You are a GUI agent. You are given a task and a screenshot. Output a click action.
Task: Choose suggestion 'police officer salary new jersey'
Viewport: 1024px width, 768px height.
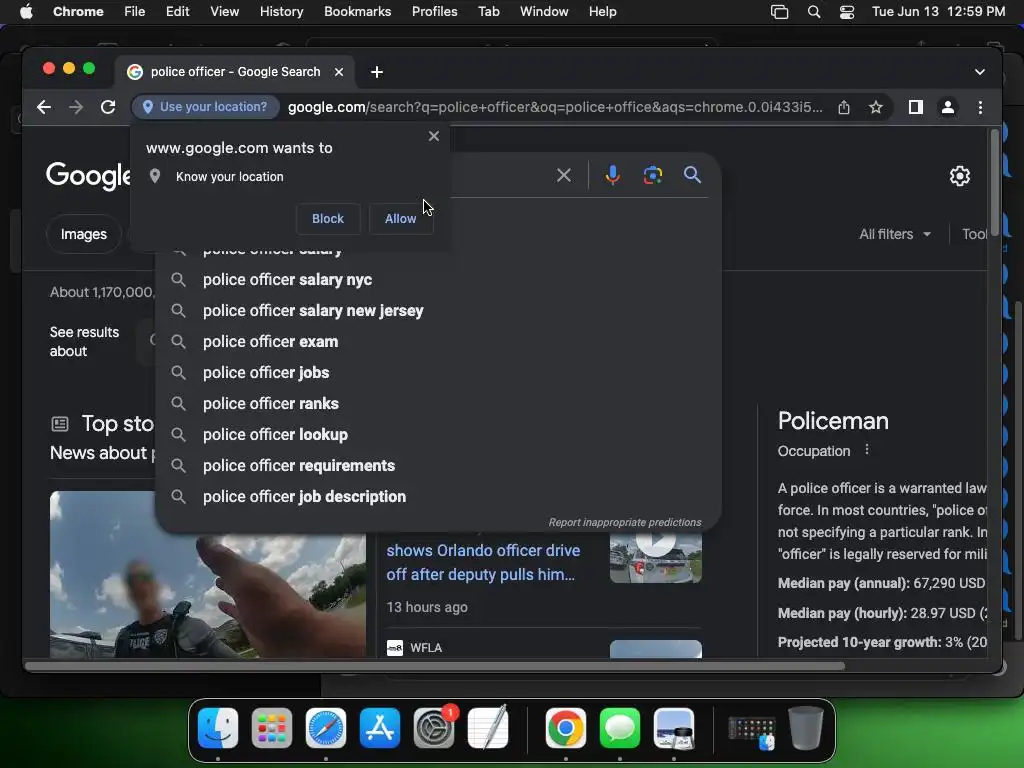(x=438, y=311)
